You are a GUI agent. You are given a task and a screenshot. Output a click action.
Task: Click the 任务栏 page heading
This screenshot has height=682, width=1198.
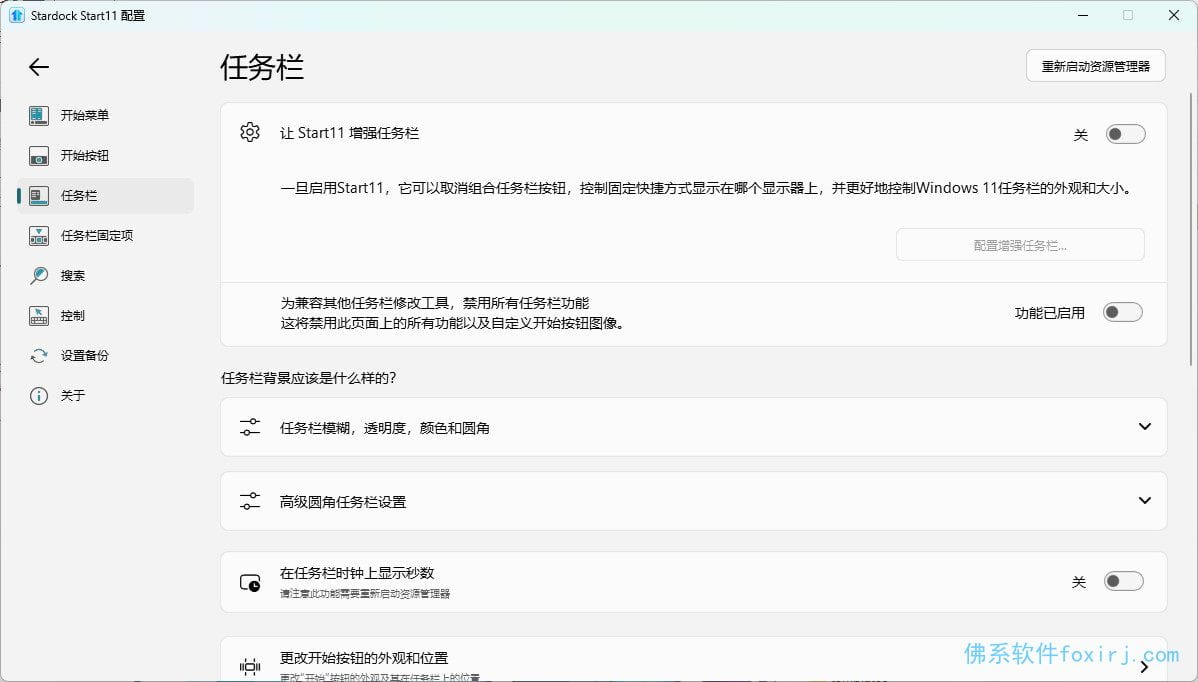pos(262,67)
